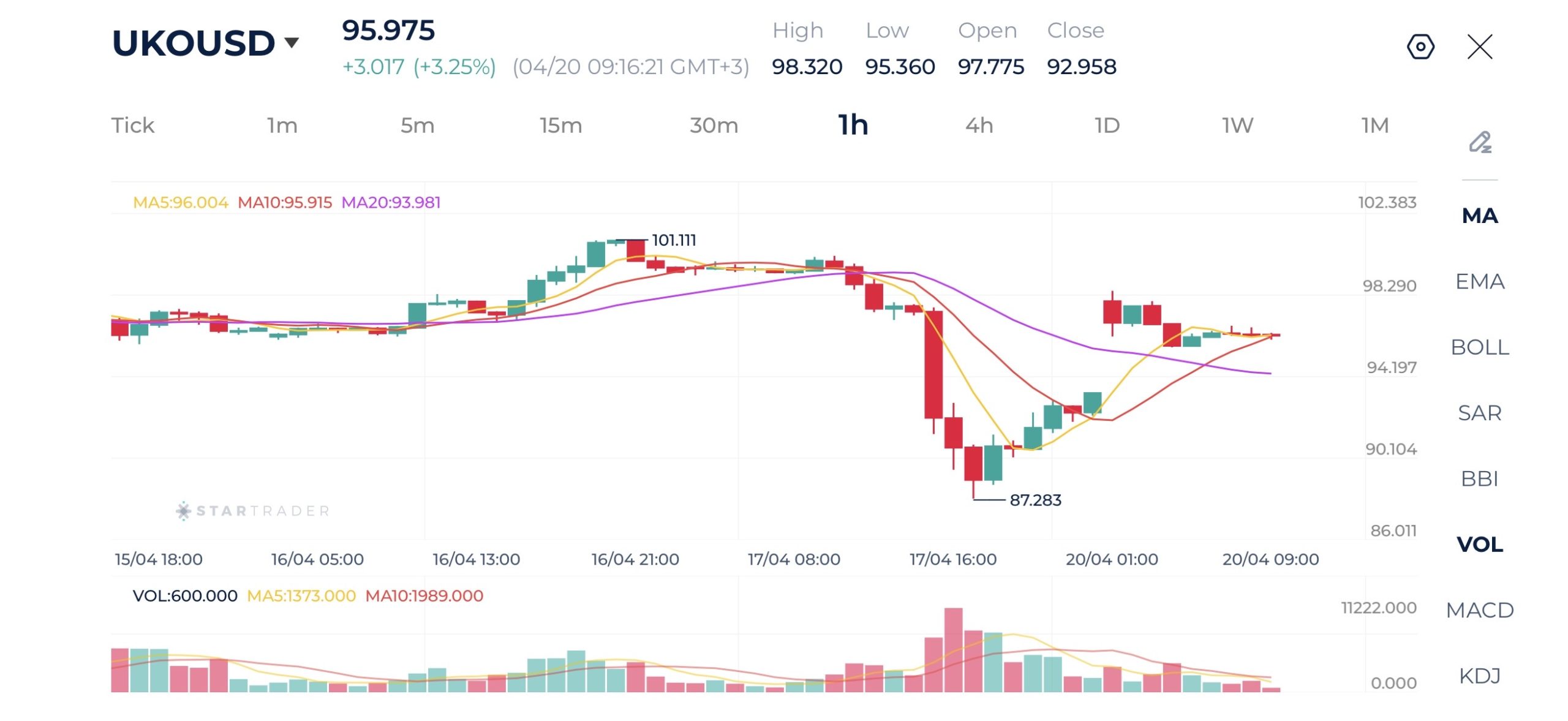Screen dimensions: 1568x721
Task: Expand the UKOUSD symbol dropdown arrow
Action: click(292, 42)
